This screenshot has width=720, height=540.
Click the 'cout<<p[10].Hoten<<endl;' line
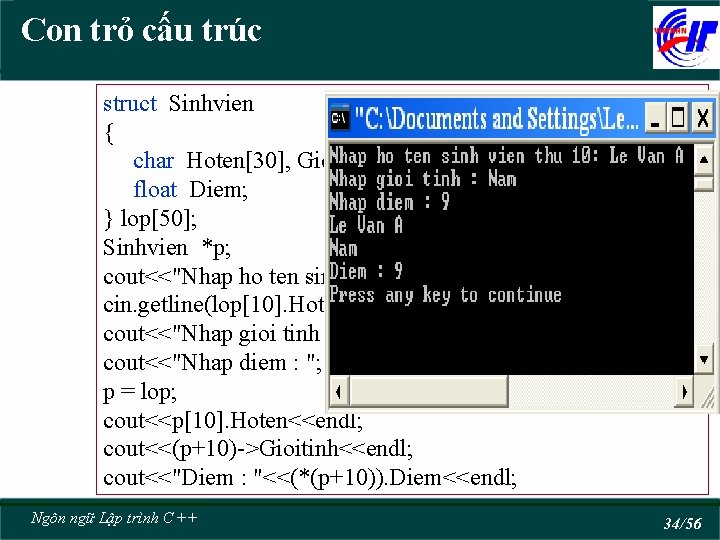[x=233, y=421]
